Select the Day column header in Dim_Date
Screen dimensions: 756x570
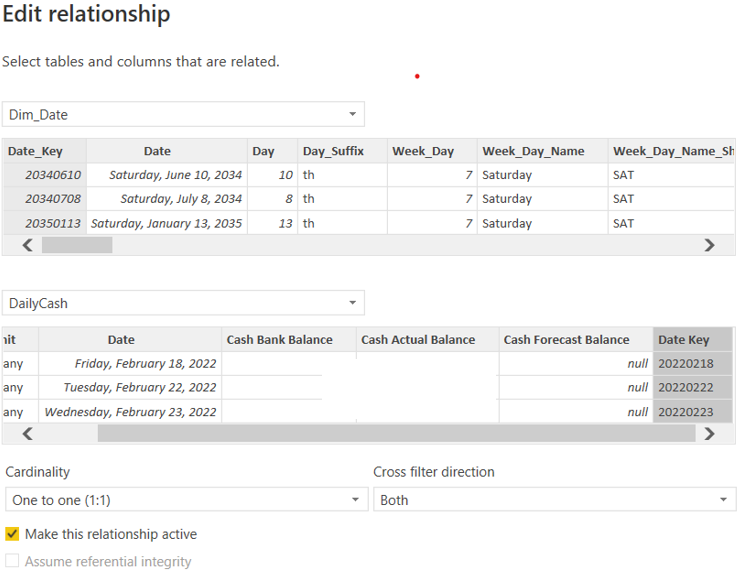[x=272, y=151]
